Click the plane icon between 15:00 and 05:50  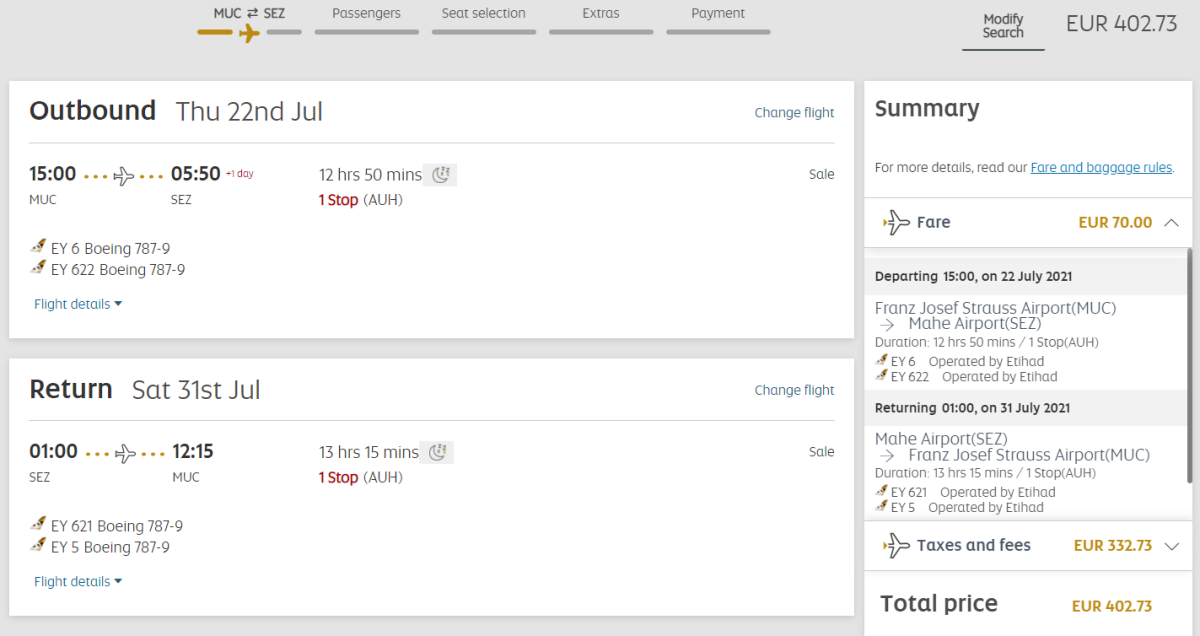click(x=124, y=176)
